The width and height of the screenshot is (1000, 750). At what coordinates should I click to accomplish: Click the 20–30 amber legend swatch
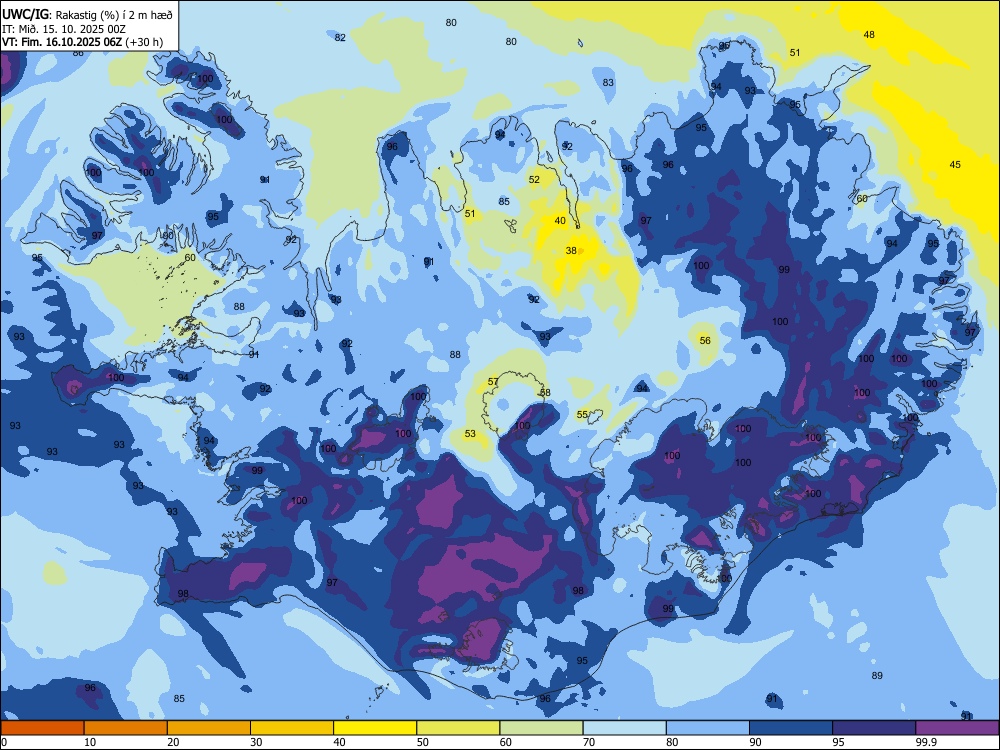(209, 728)
